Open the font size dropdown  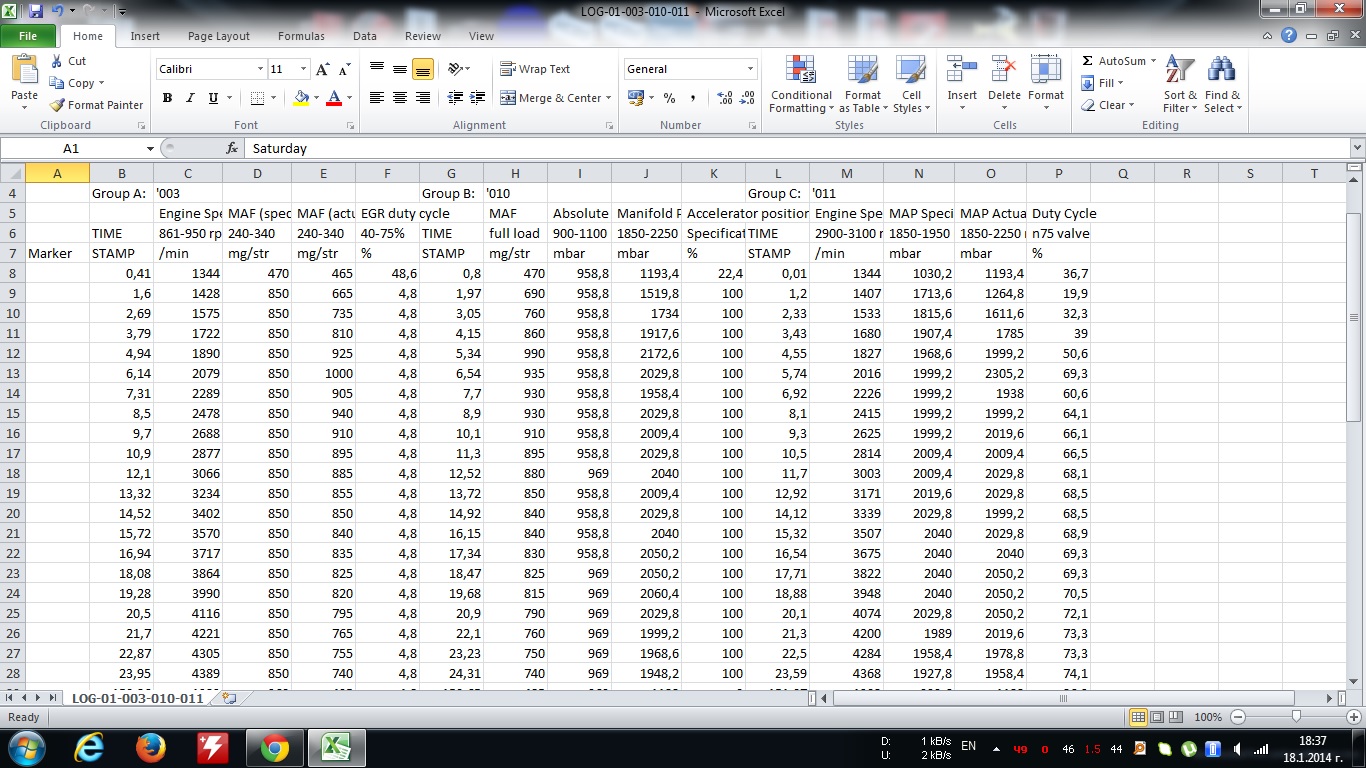tap(303, 69)
